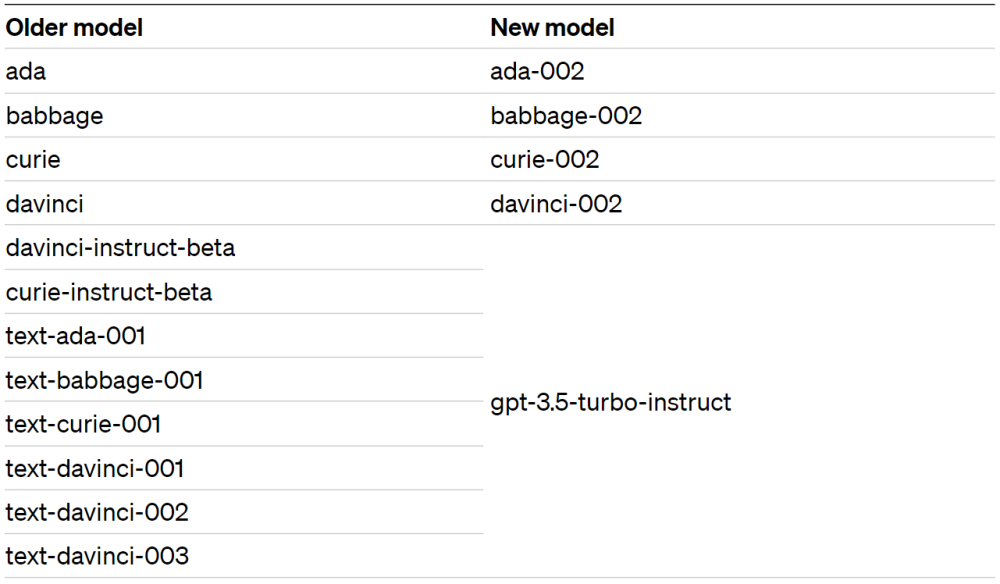
Task: Click the plain "curie" older model cell
Action: (33, 160)
